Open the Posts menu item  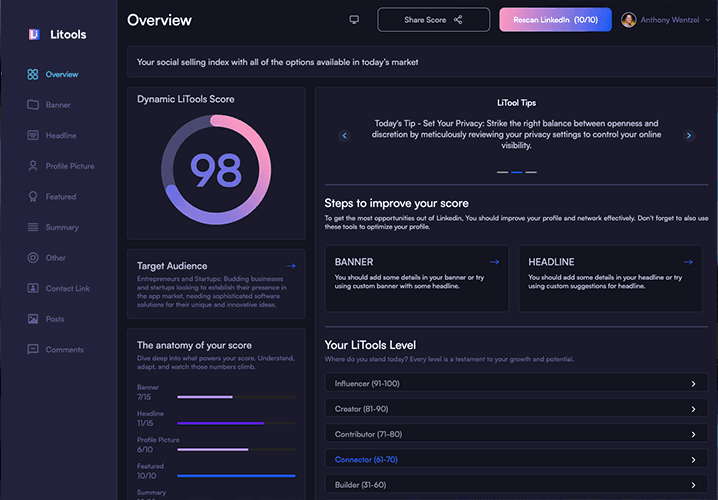[x=55, y=319]
